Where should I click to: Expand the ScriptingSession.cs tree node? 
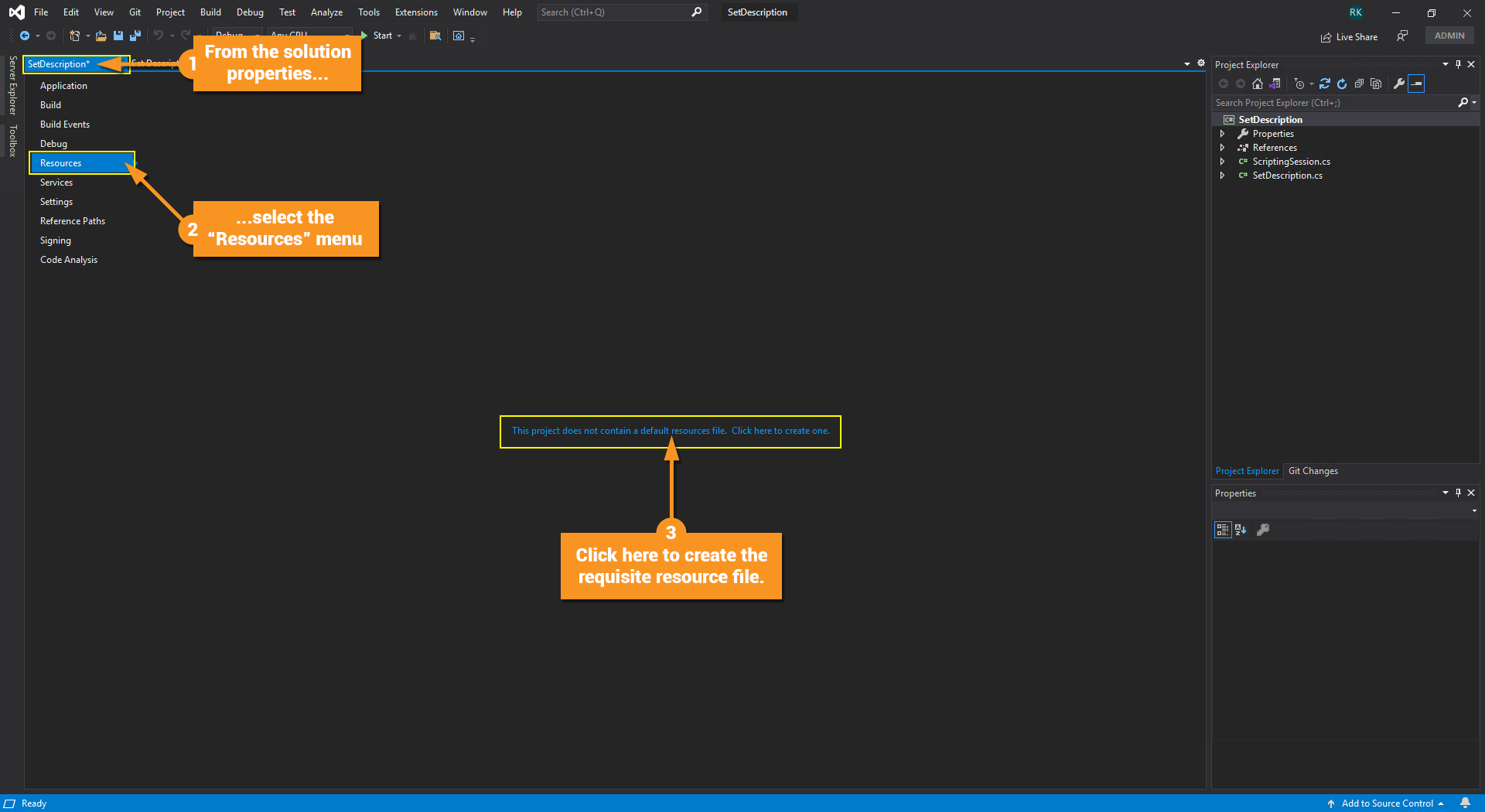[1222, 162]
